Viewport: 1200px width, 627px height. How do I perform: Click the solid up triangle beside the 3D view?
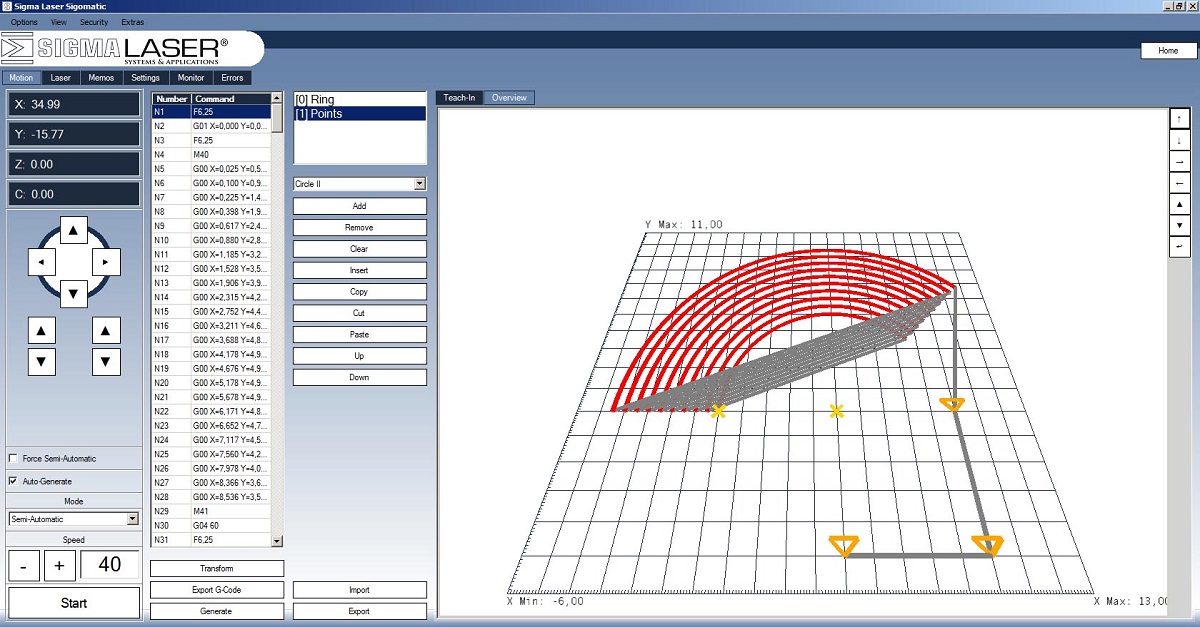tap(1179, 204)
